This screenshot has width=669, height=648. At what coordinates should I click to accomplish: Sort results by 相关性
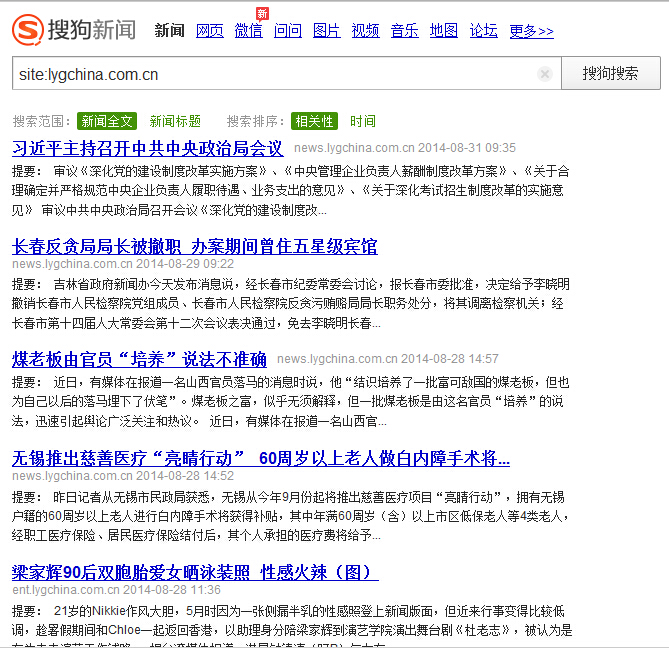[x=314, y=121]
